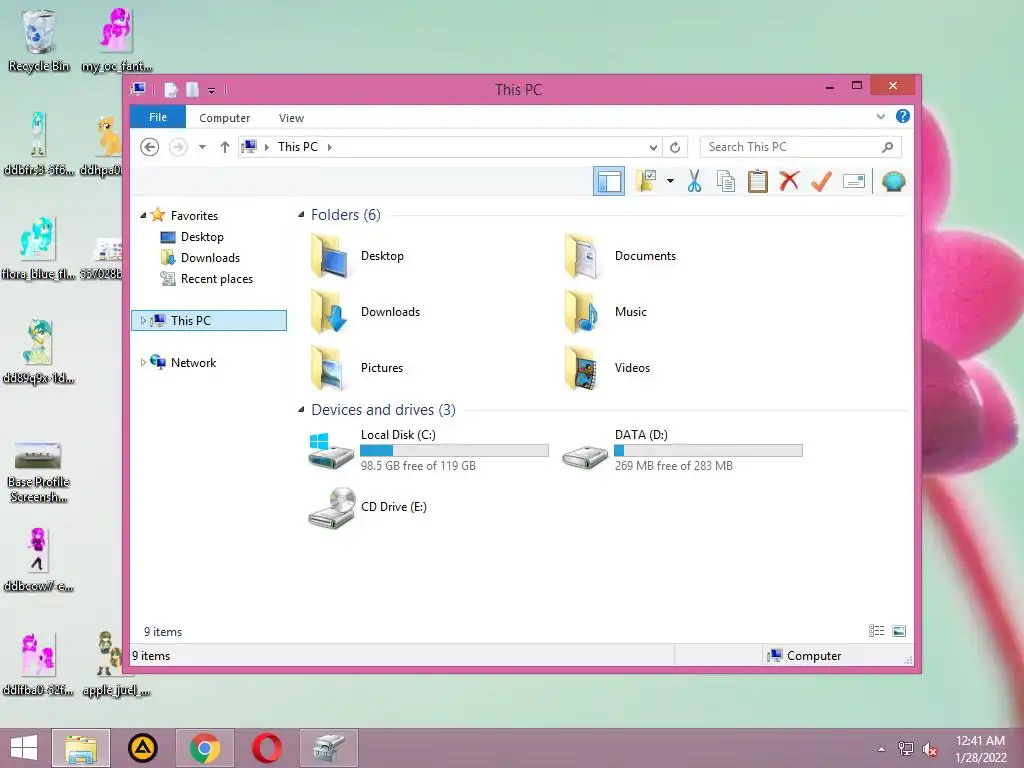The image size is (1024, 768).
Task: Expand the address bar history dropdown
Action: [x=652, y=148]
